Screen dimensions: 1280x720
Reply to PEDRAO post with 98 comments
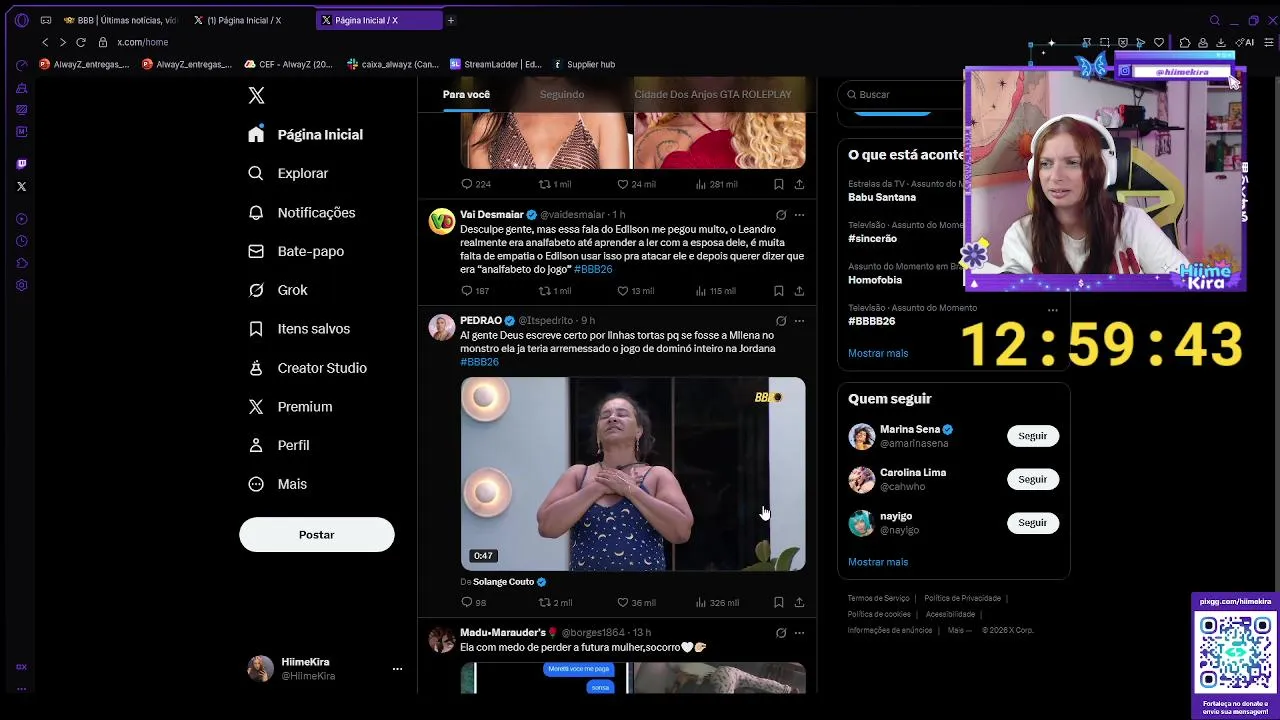[474, 602]
